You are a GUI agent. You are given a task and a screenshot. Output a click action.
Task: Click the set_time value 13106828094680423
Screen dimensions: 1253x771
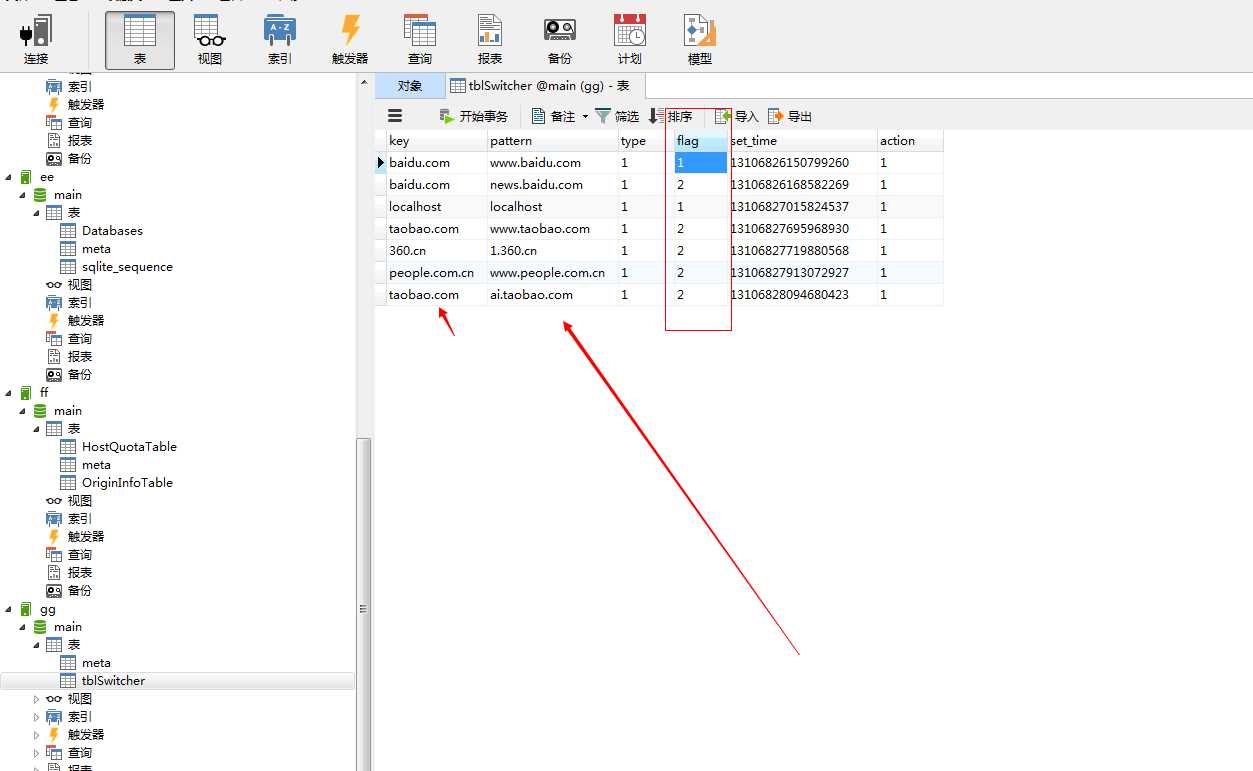803,295
